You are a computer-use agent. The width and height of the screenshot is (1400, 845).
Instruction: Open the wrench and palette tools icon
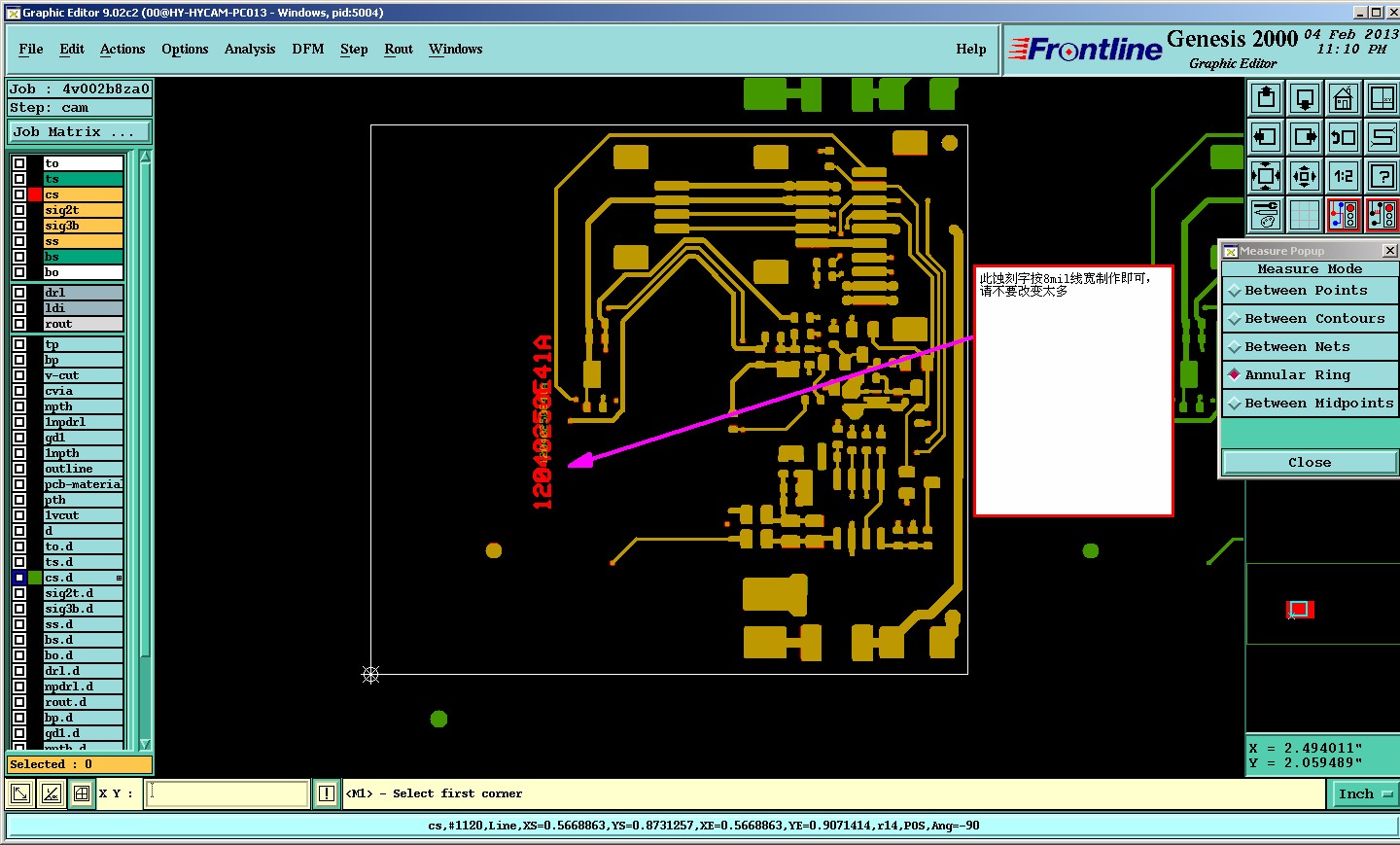click(1266, 215)
